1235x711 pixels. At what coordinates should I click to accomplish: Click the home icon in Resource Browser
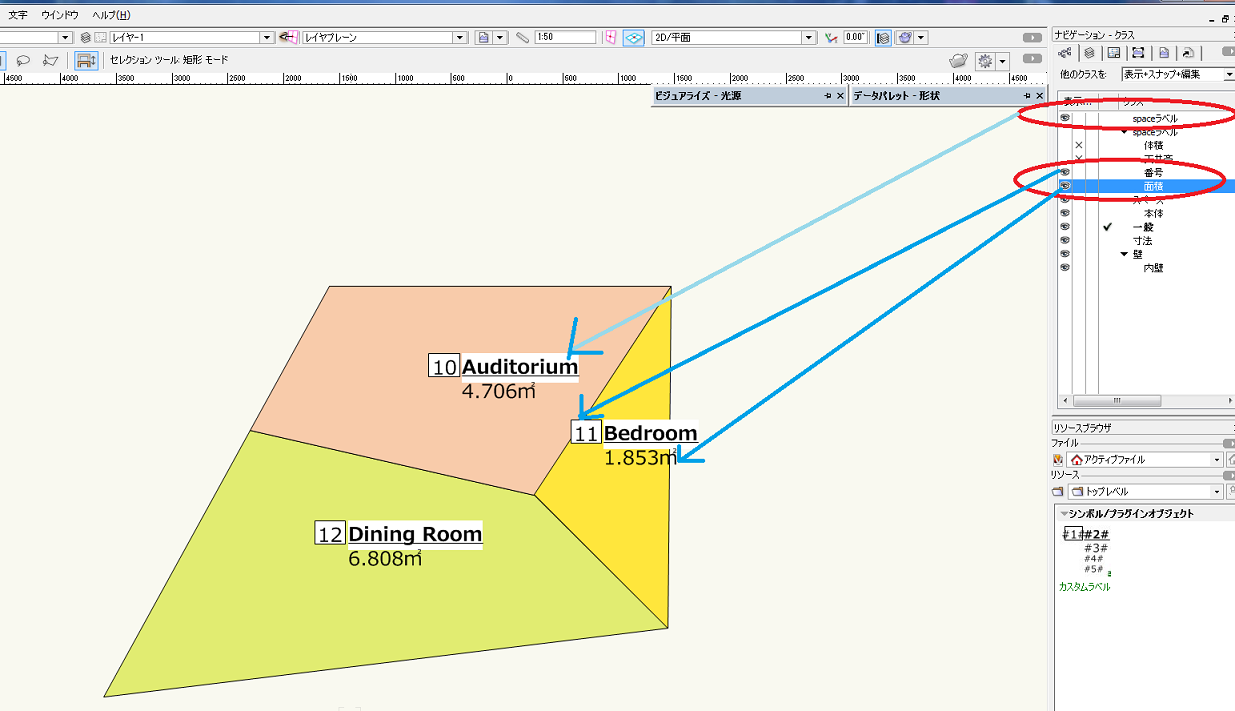[x=1076, y=459]
